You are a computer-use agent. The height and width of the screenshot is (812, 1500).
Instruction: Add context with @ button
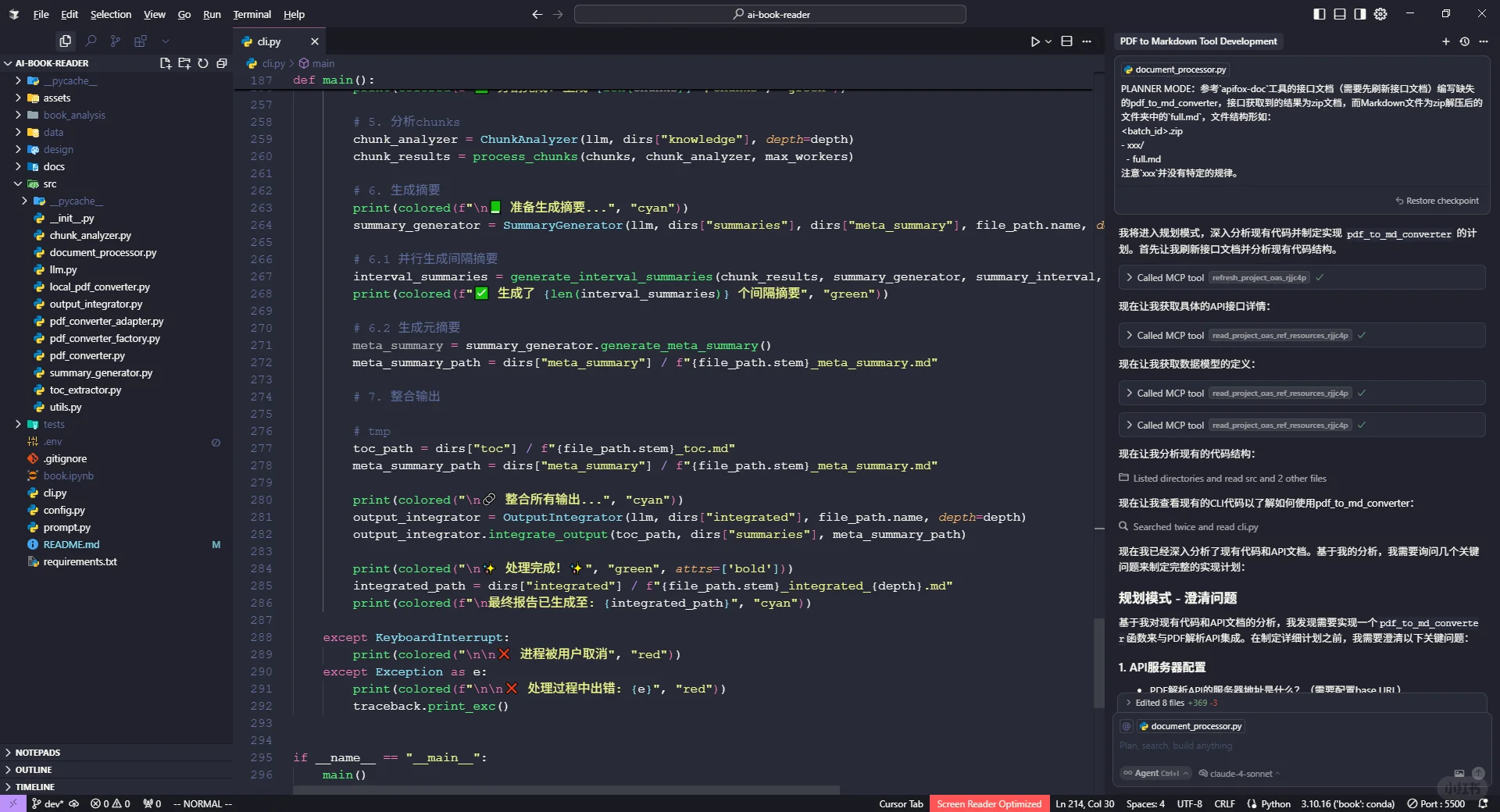point(1127,726)
